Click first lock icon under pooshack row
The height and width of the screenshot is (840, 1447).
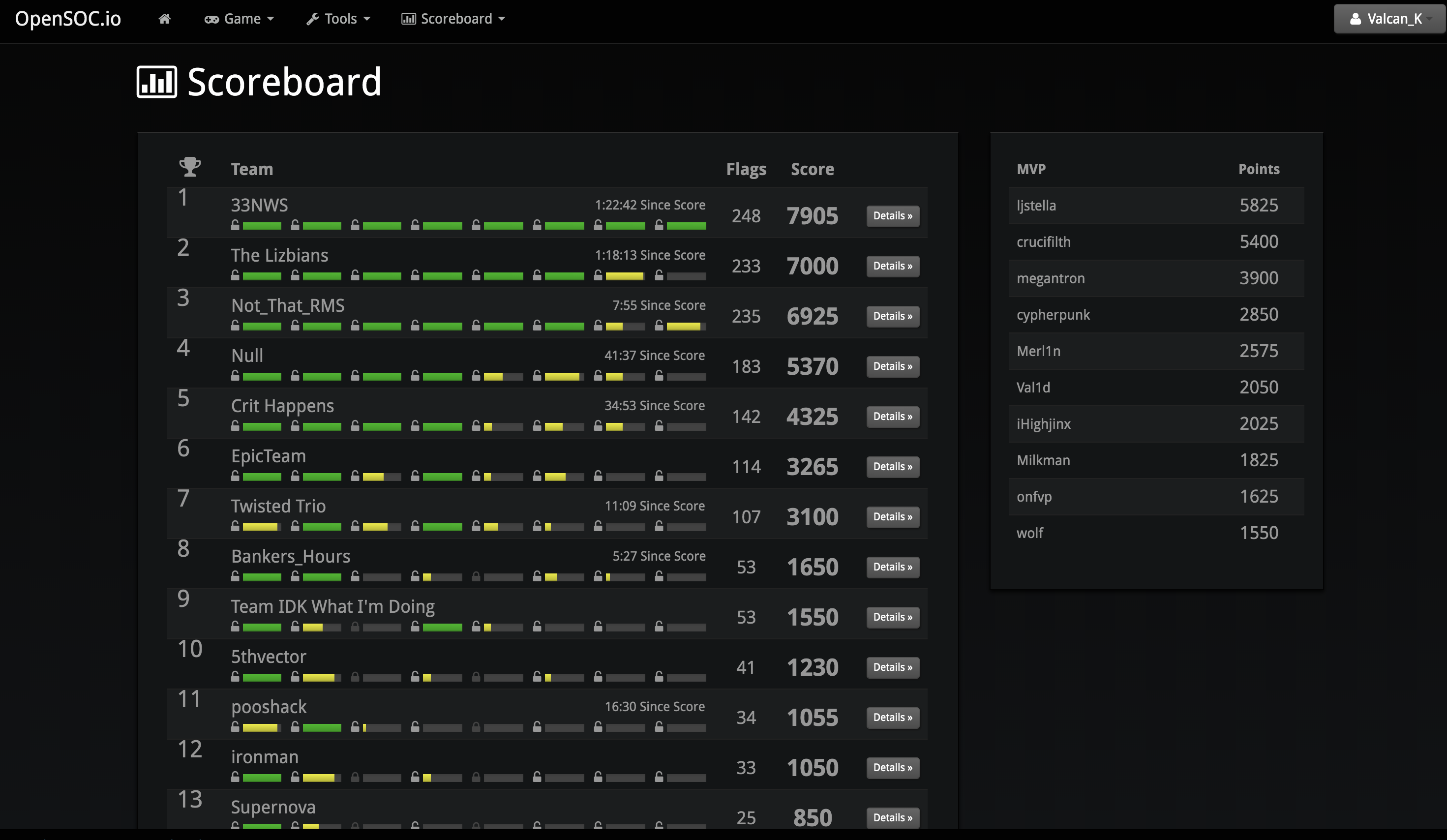point(235,727)
